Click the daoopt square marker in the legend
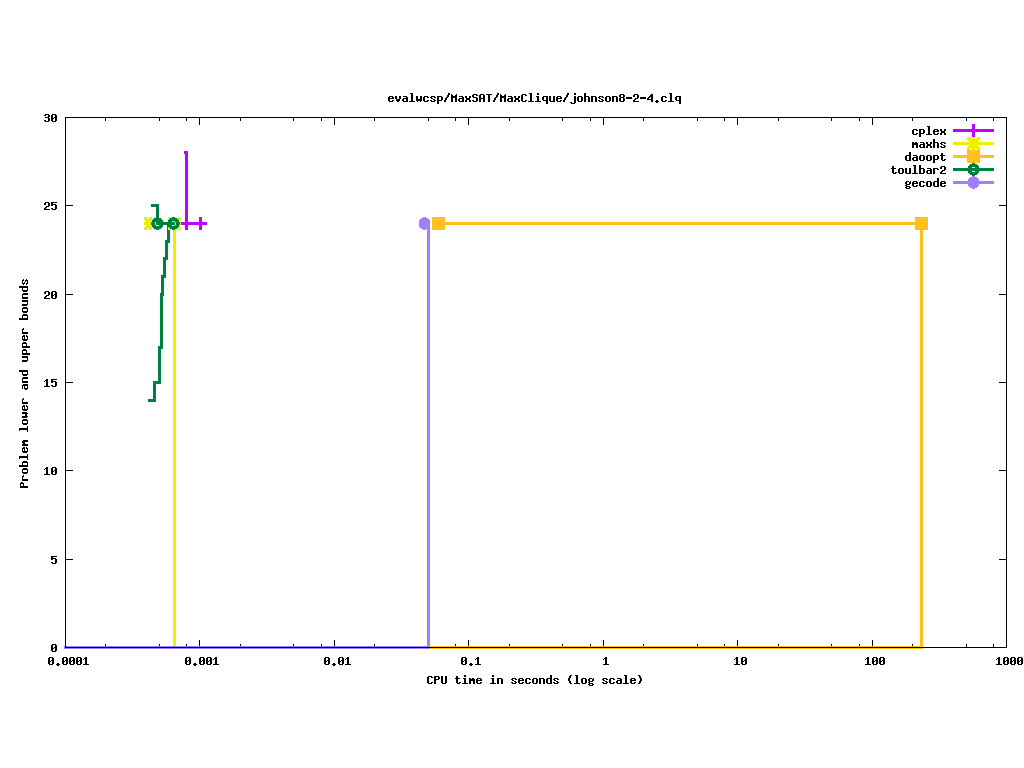Viewport: 1024px width, 768px height. (x=973, y=157)
